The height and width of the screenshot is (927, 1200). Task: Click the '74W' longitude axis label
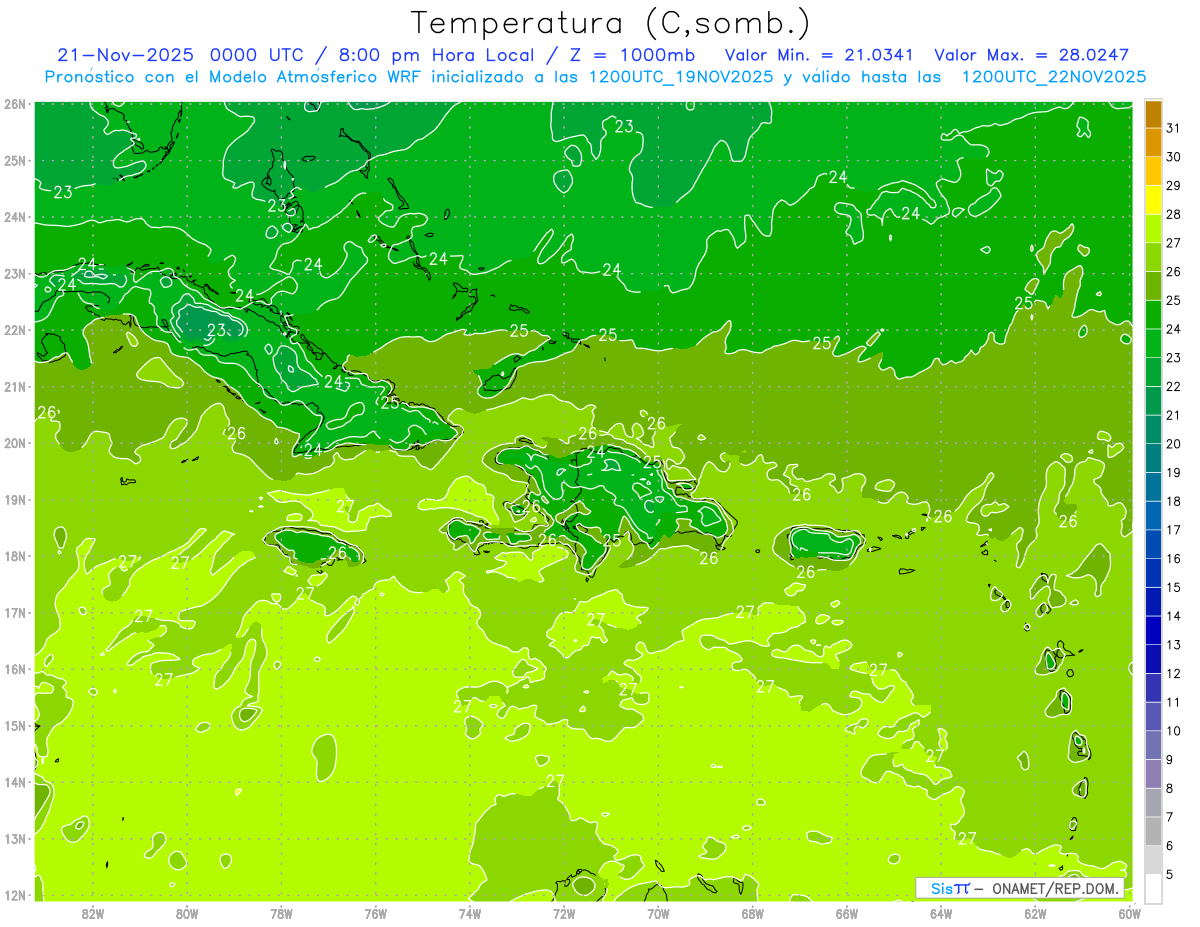(469, 913)
